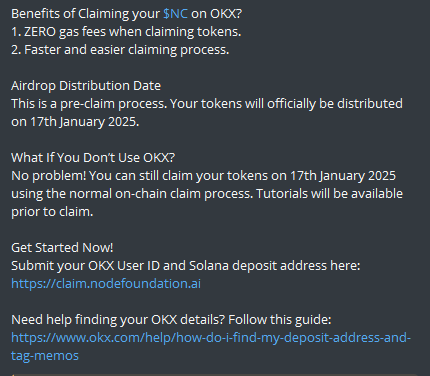Open the $NC cashtag link
The width and height of the screenshot is (430, 376).
pyautogui.click(x=175, y=14)
